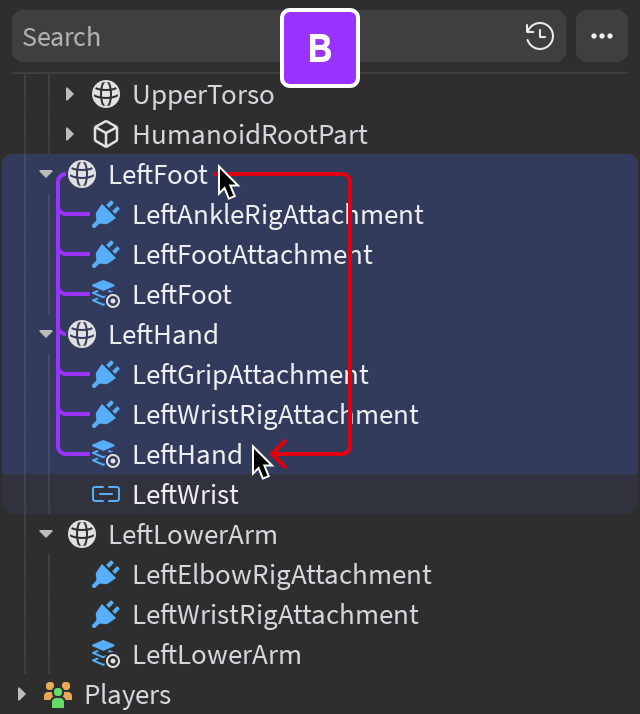Select LeftWristRigAttachment under LeftHand
Screen dimensions: 640x714
pyautogui.click(x=275, y=414)
